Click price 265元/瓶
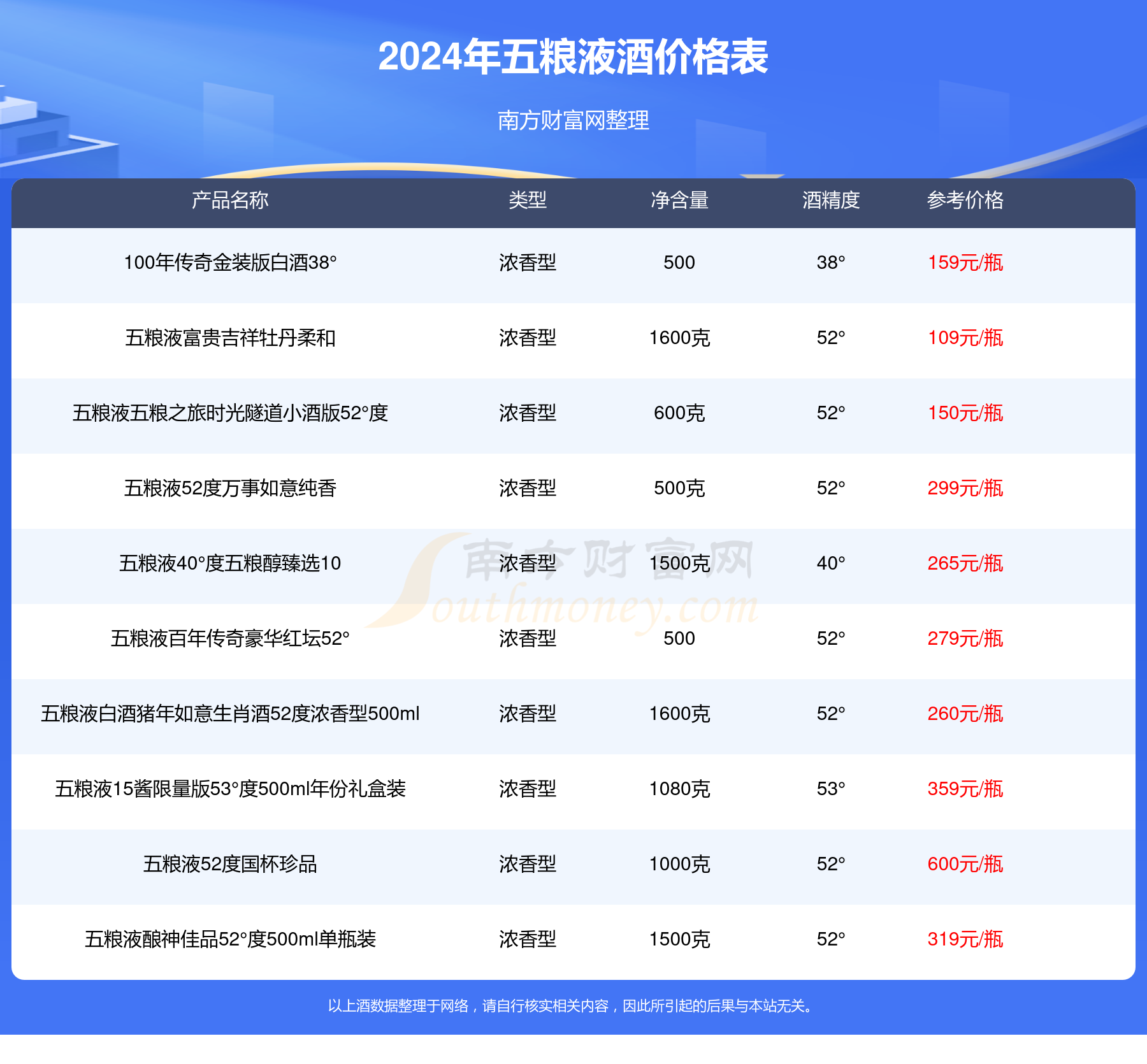The width and height of the screenshot is (1147, 1064). 965,563
